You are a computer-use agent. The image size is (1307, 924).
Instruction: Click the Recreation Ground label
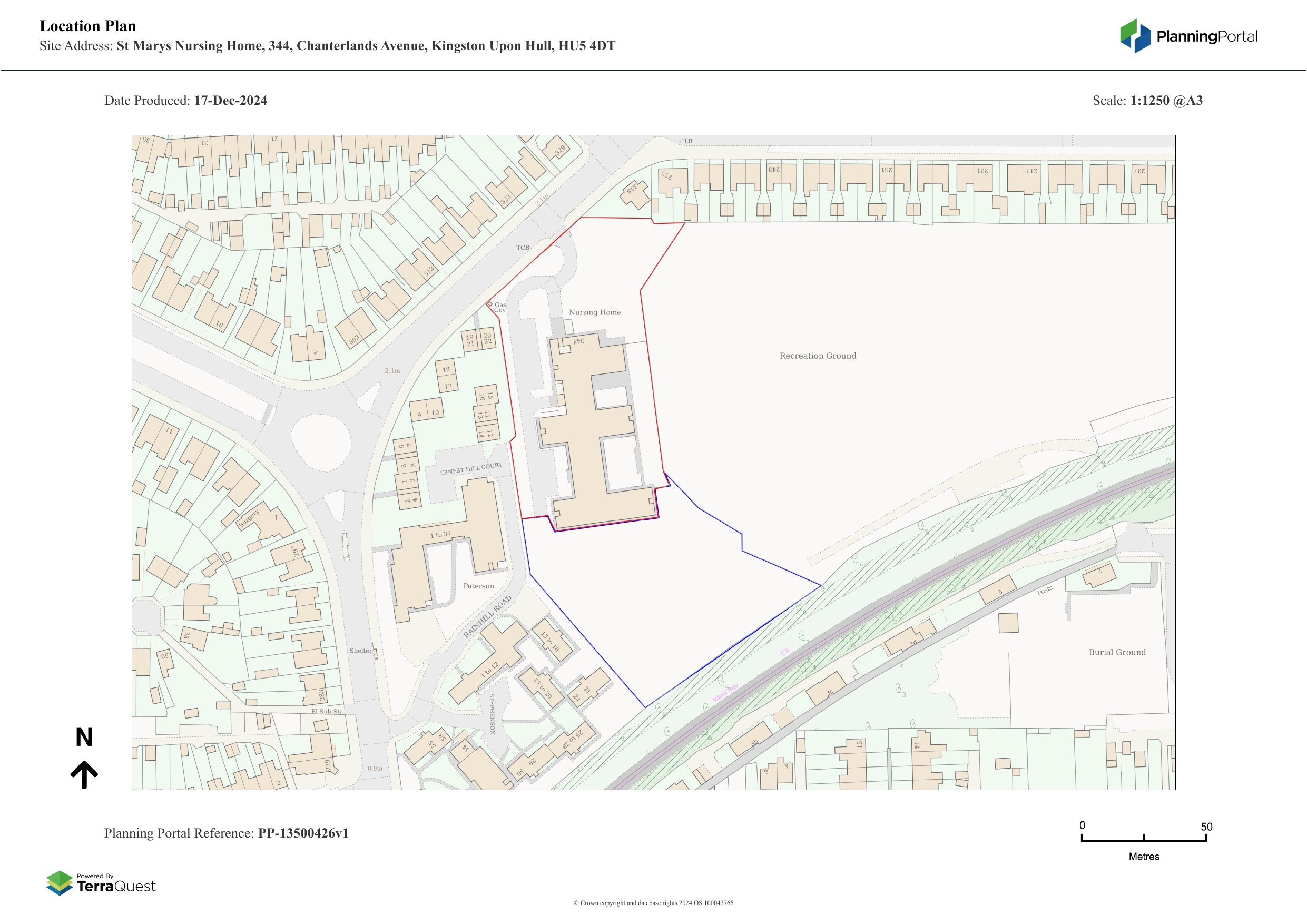pos(818,356)
